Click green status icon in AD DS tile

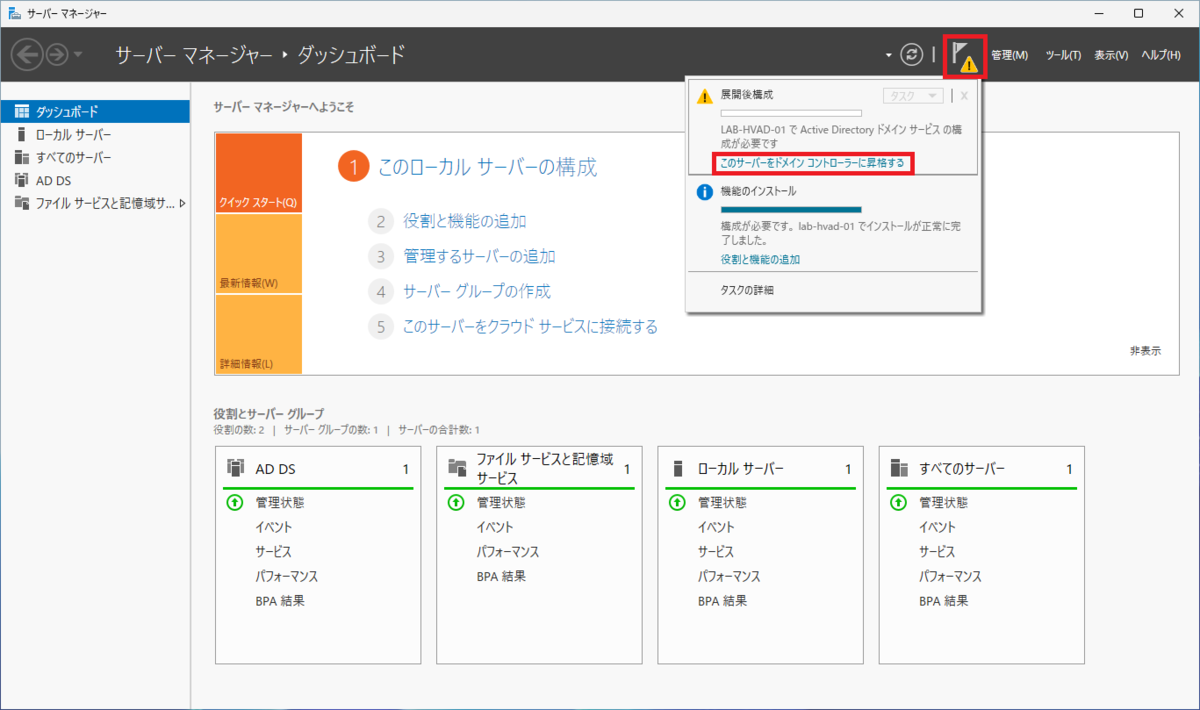point(234,502)
